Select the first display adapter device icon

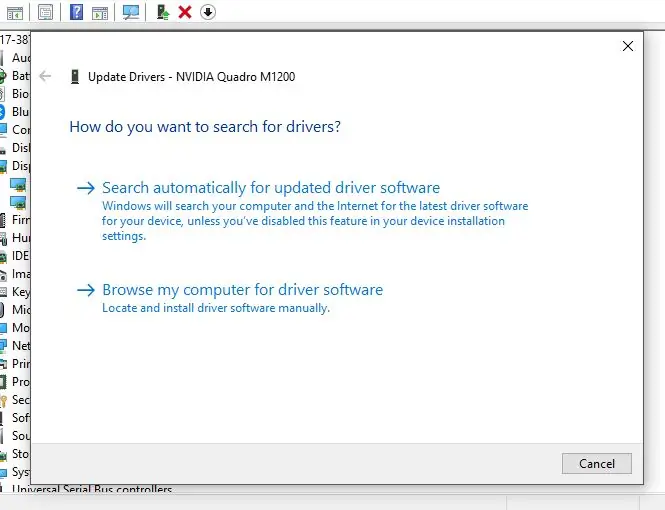(x=18, y=185)
